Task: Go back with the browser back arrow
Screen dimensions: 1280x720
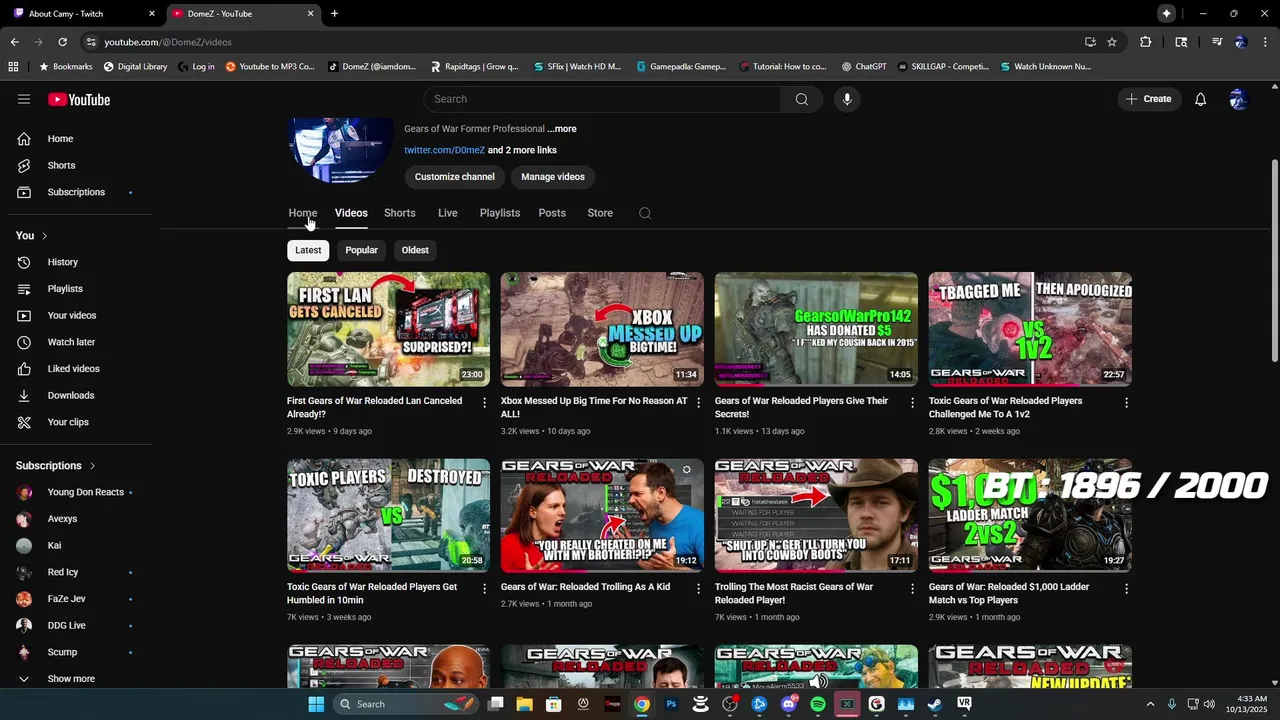Action: (x=14, y=42)
